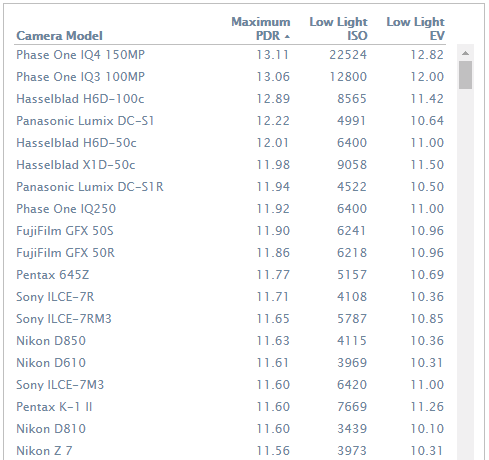Sort by Low Light EV column
Viewport: 489px width, 460px height.
415,29
